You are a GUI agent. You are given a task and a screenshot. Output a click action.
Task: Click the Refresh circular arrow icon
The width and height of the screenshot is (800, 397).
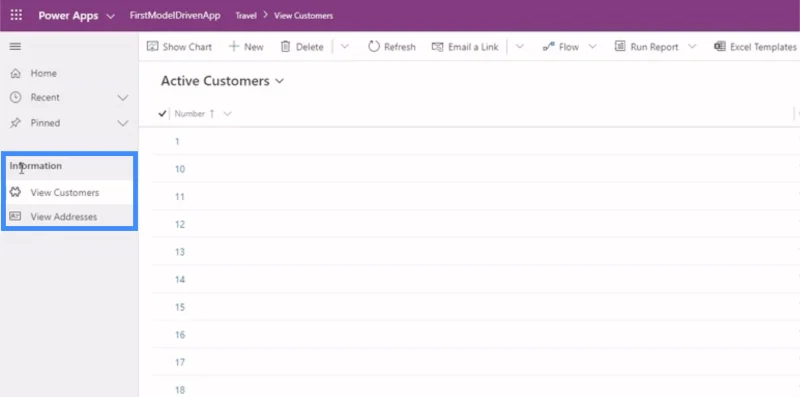pos(374,46)
